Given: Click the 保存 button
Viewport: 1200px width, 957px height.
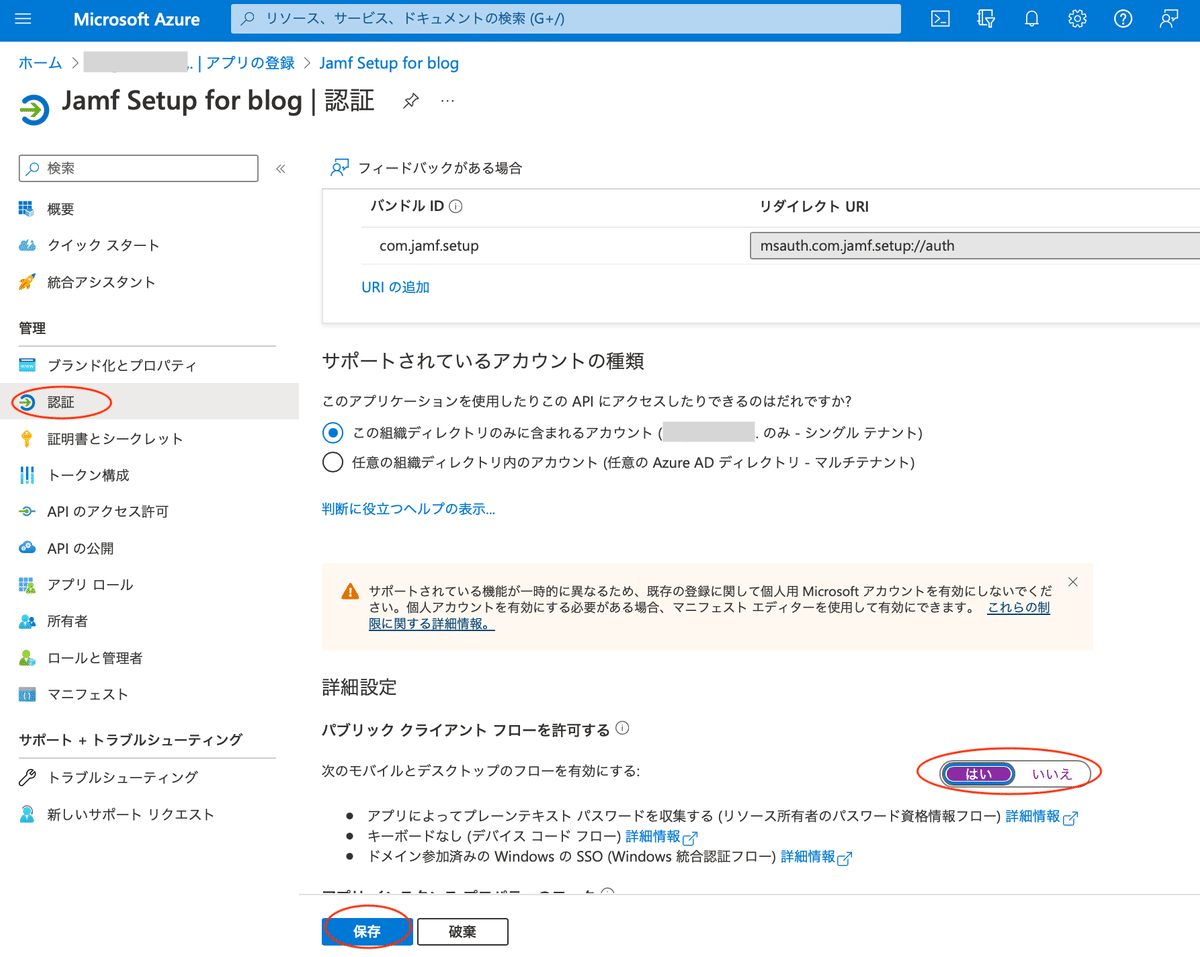Looking at the screenshot, I should [367, 931].
